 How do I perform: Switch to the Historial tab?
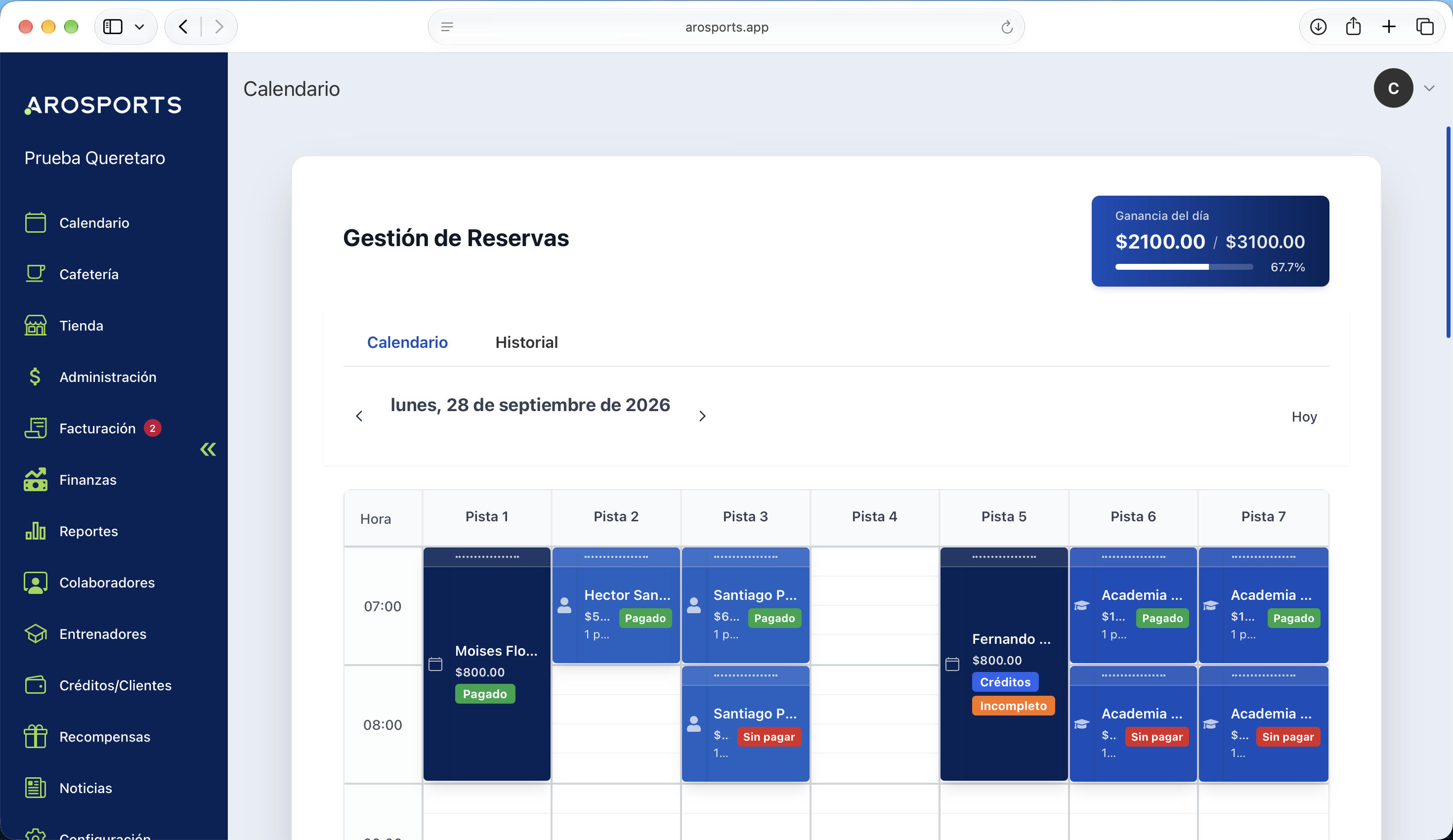526,342
